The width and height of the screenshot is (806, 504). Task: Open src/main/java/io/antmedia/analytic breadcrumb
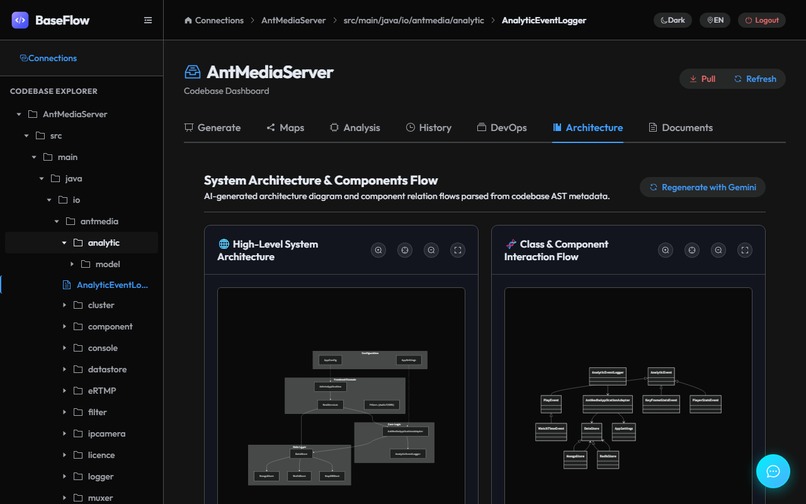[414, 20]
